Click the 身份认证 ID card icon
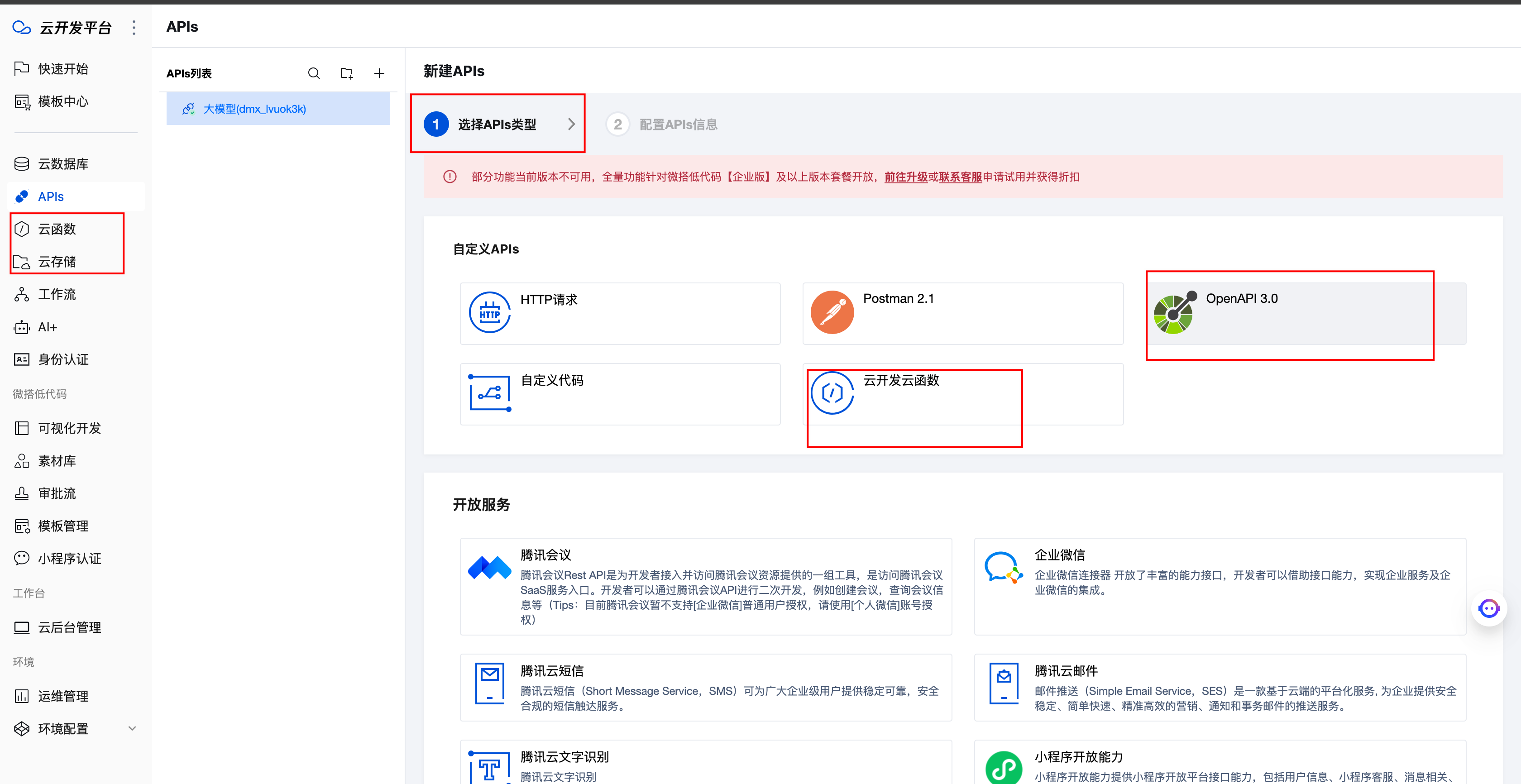This screenshot has height=784, width=1521. coord(22,359)
